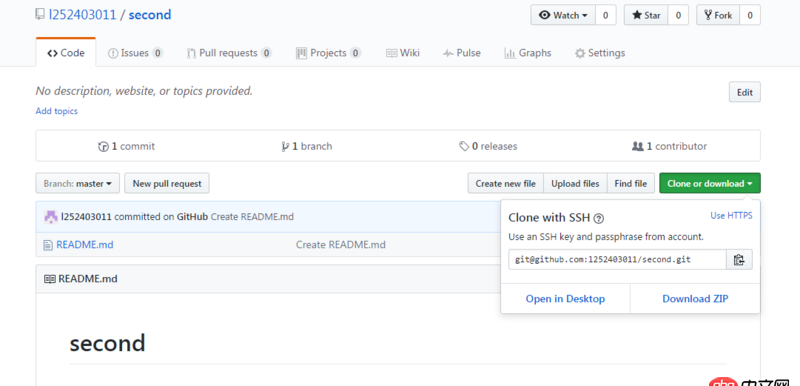This screenshot has height=386, width=800.
Task: View the 1 contributor link
Action: (x=669, y=146)
